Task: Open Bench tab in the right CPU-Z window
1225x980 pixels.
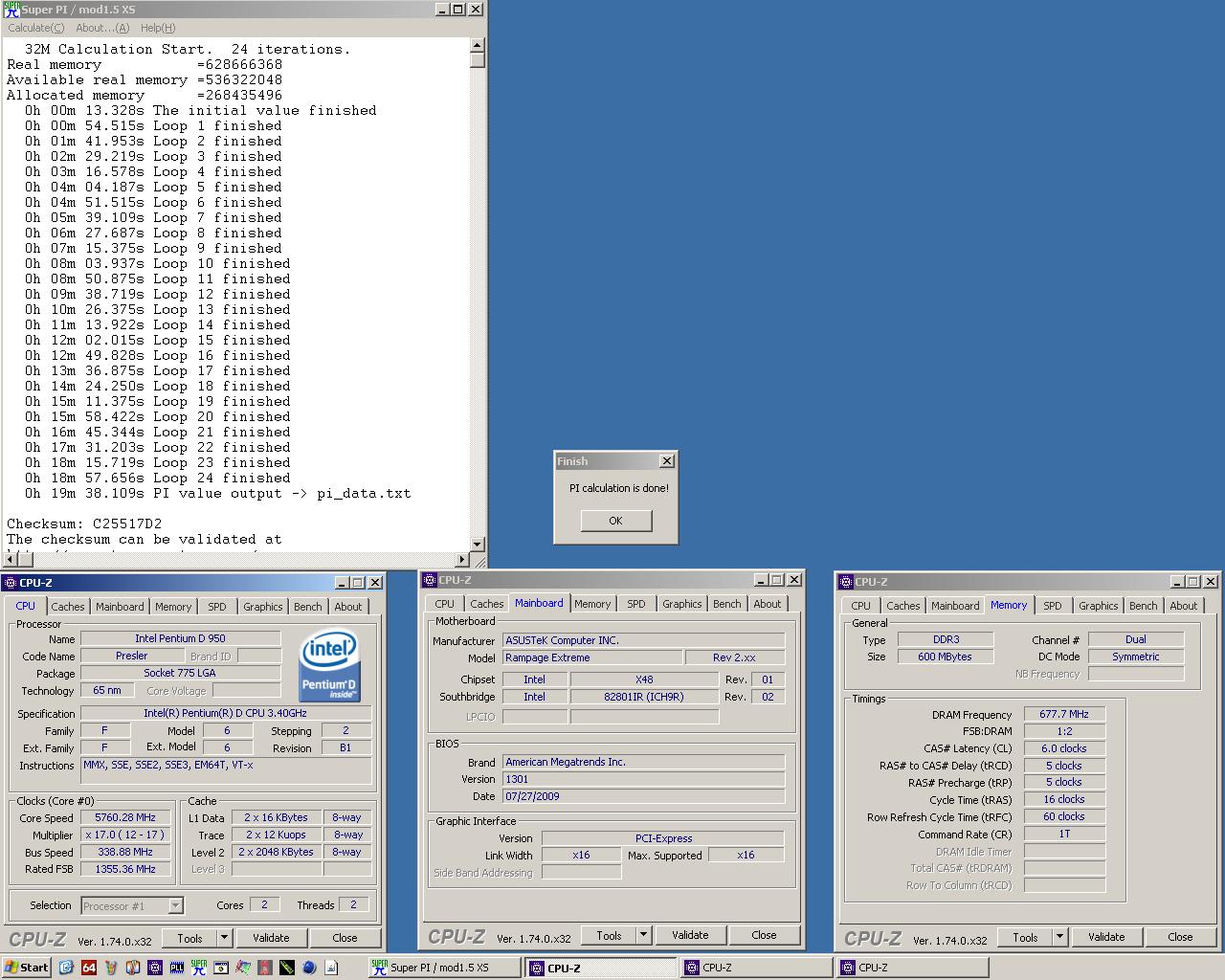Action: (x=1144, y=606)
